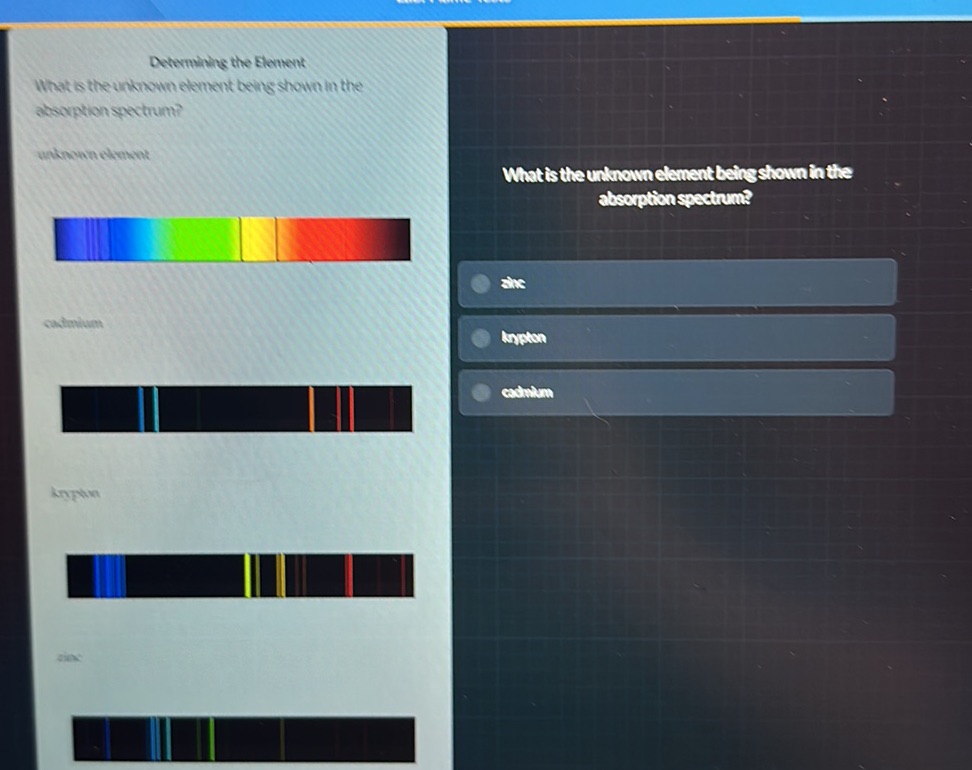Screen dimensions: 972x770
Task: Click the question text on dark panel
Action: pyautogui.click(x=677, y=185)
